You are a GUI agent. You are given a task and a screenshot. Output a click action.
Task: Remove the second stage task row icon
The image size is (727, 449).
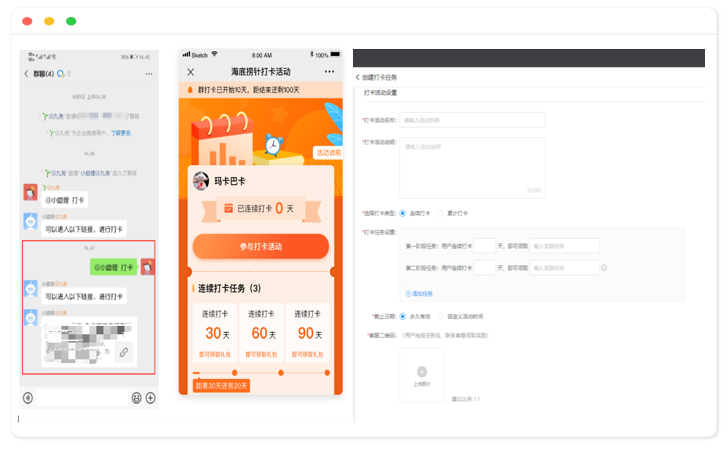606,267
